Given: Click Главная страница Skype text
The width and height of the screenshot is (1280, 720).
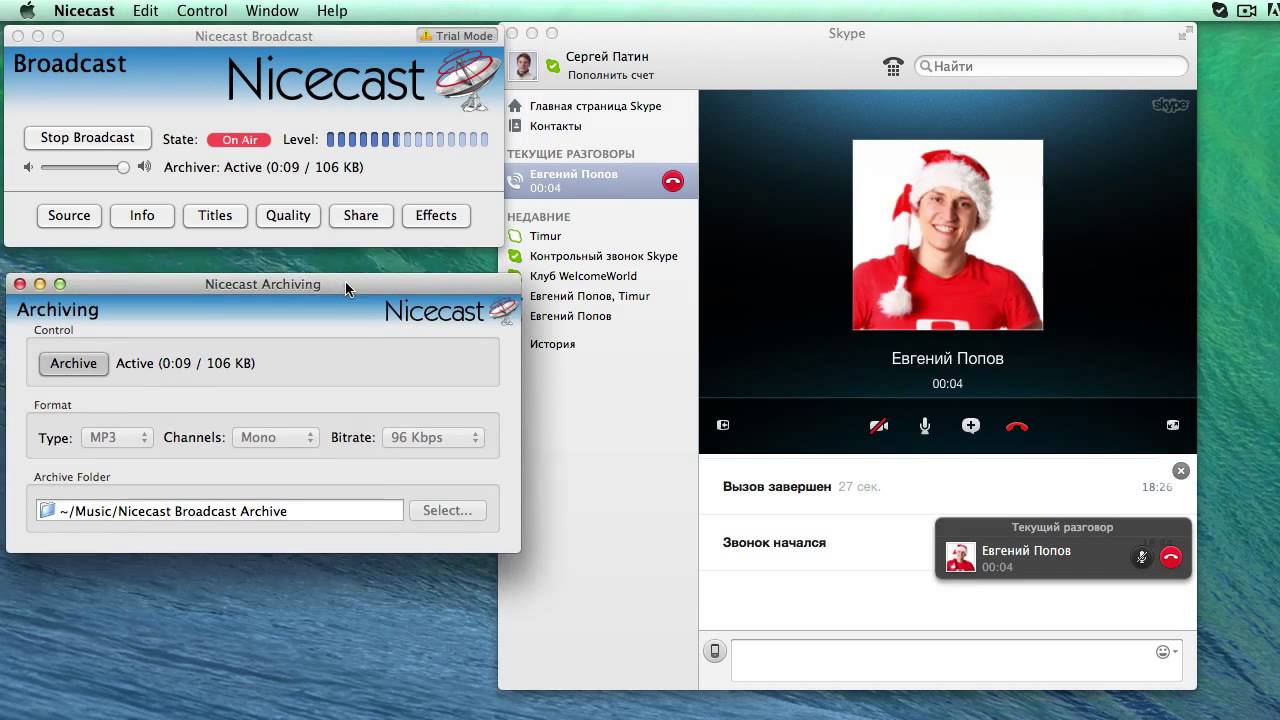Looking at the screenshot, I should click(x=595, y=106).
